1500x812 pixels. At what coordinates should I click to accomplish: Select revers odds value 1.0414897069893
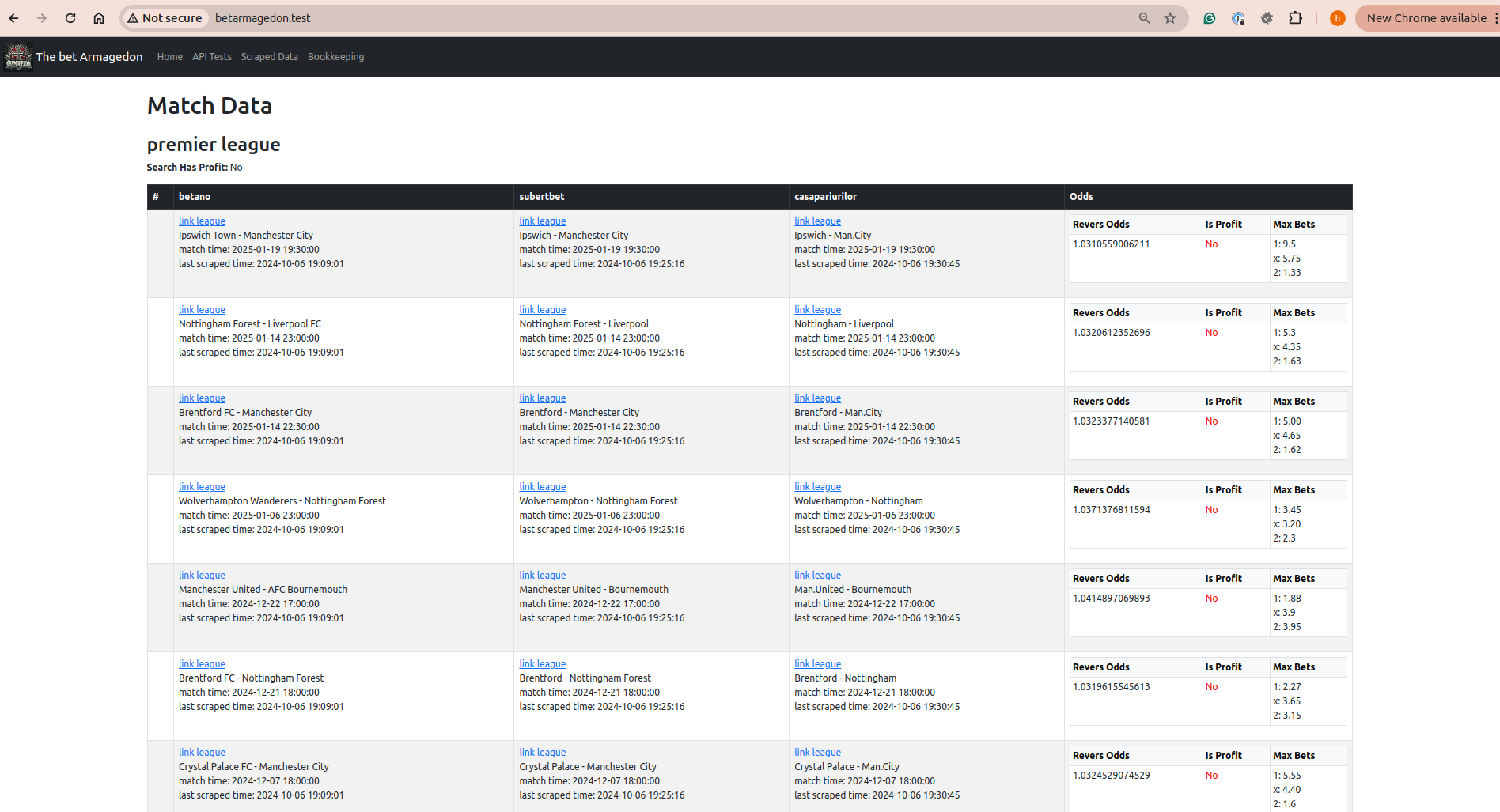tap(1112, 599)
